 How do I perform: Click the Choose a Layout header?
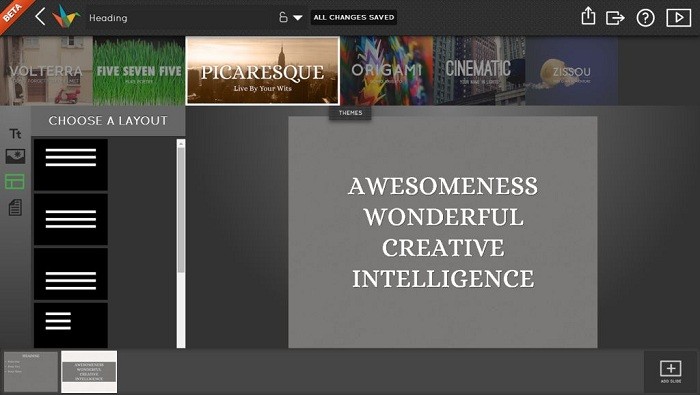(x=108, y=121)
